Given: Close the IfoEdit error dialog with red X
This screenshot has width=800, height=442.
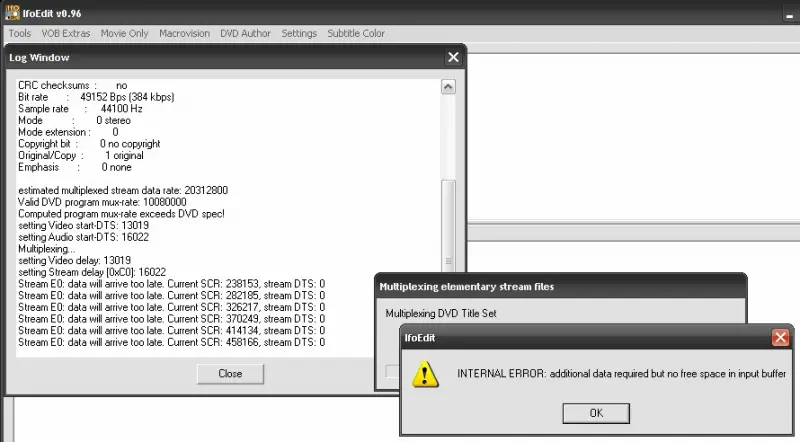Looking at the screenshot, I should (780, 337).
